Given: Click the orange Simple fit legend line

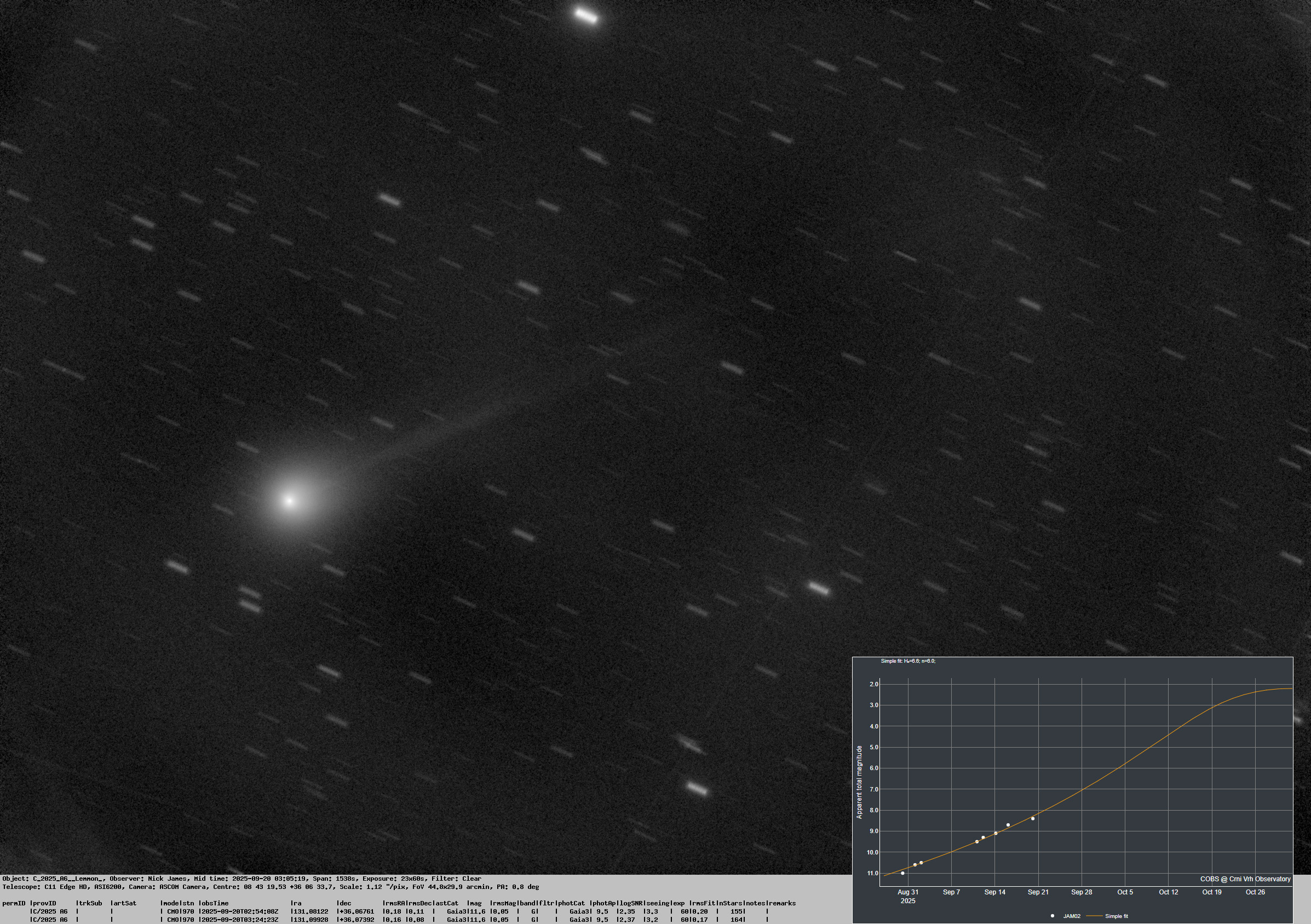Looking at the screenshot, I should pyautogui.click(x=1094, y=916).
